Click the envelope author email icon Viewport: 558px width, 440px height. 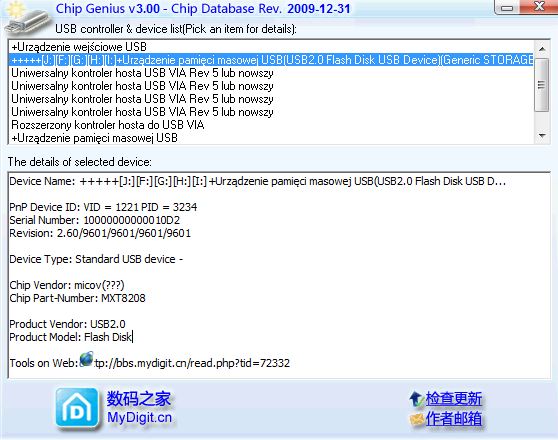pyautogui.click(x=416, y=419)
